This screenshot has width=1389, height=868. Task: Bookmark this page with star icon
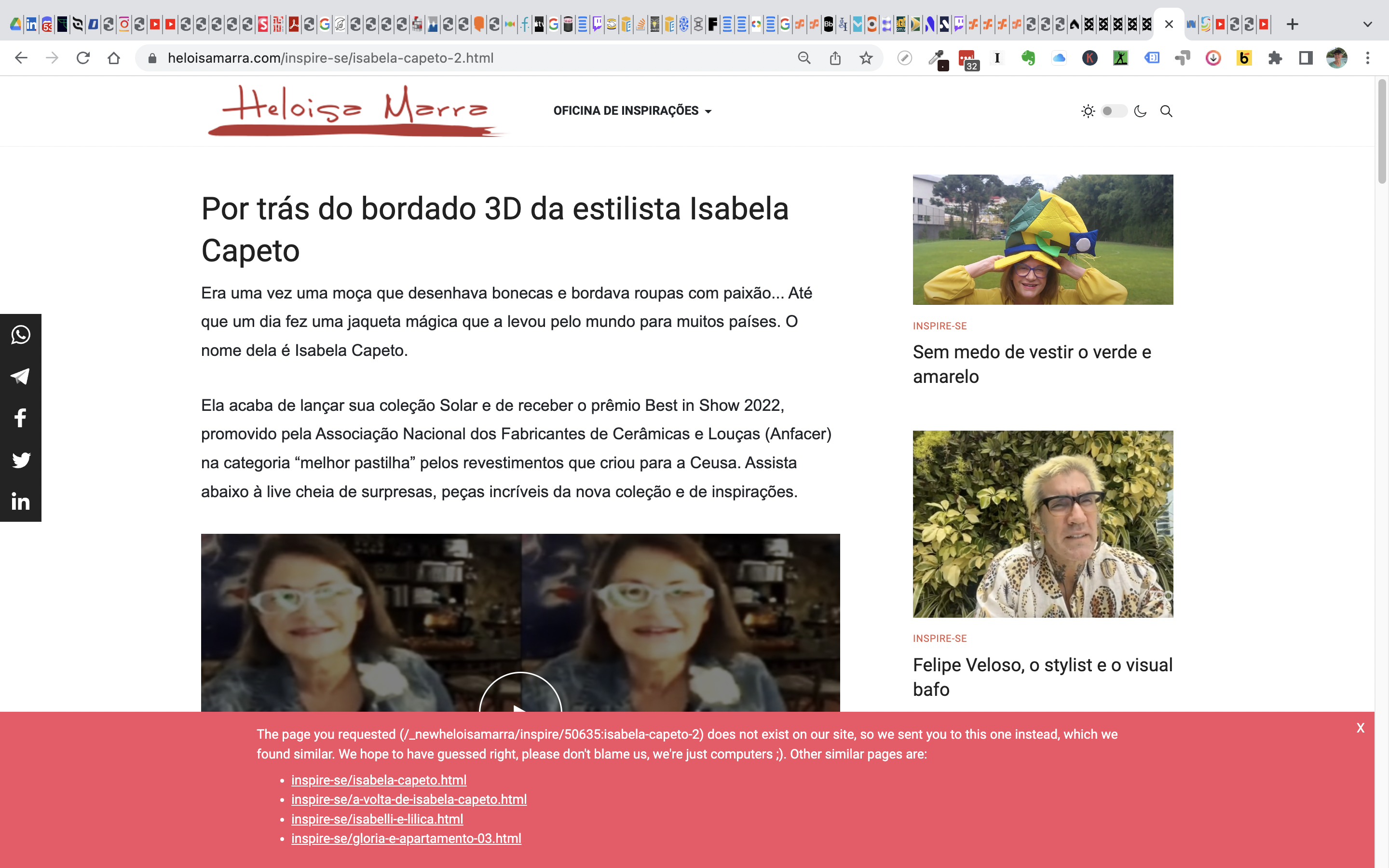pyautogui.click(x=866, y=58)
